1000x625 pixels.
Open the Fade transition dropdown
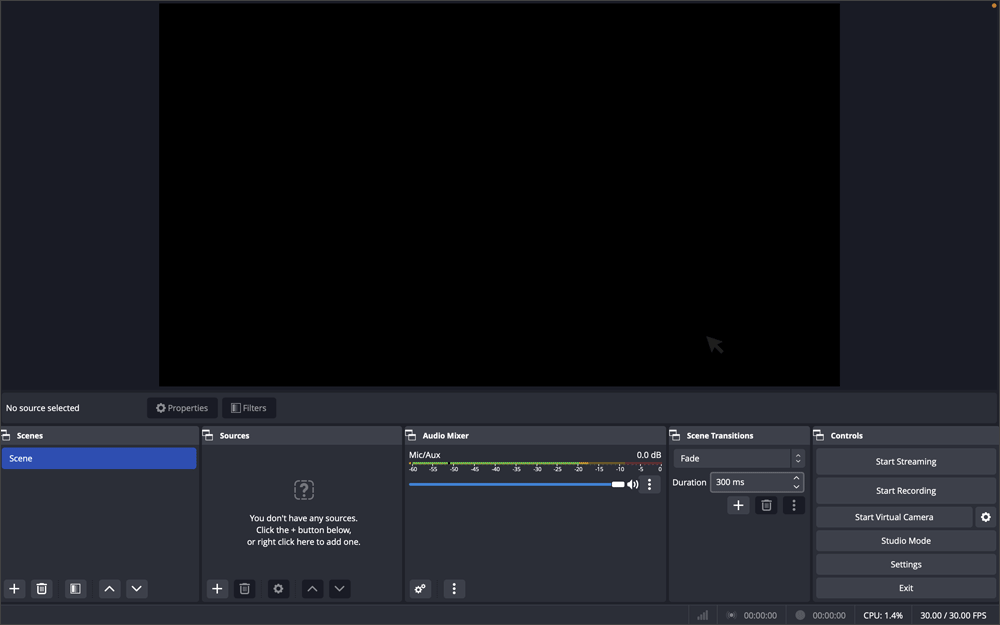coord(733,457)
